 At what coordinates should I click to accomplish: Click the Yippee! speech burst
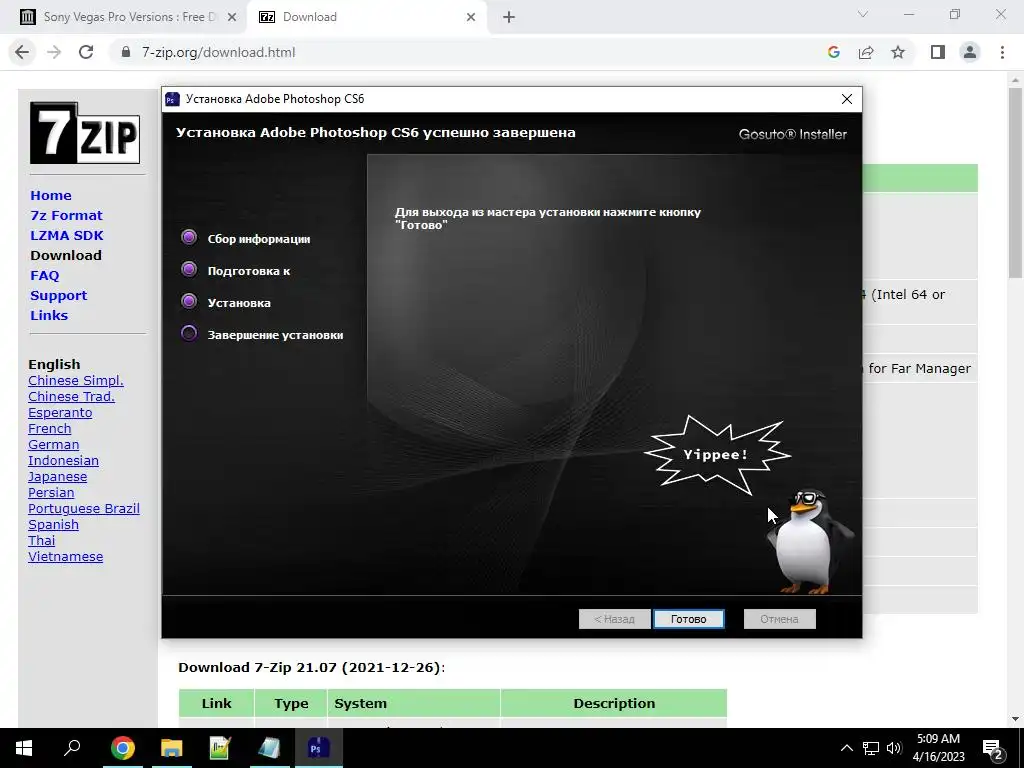(x=716, y=455)
